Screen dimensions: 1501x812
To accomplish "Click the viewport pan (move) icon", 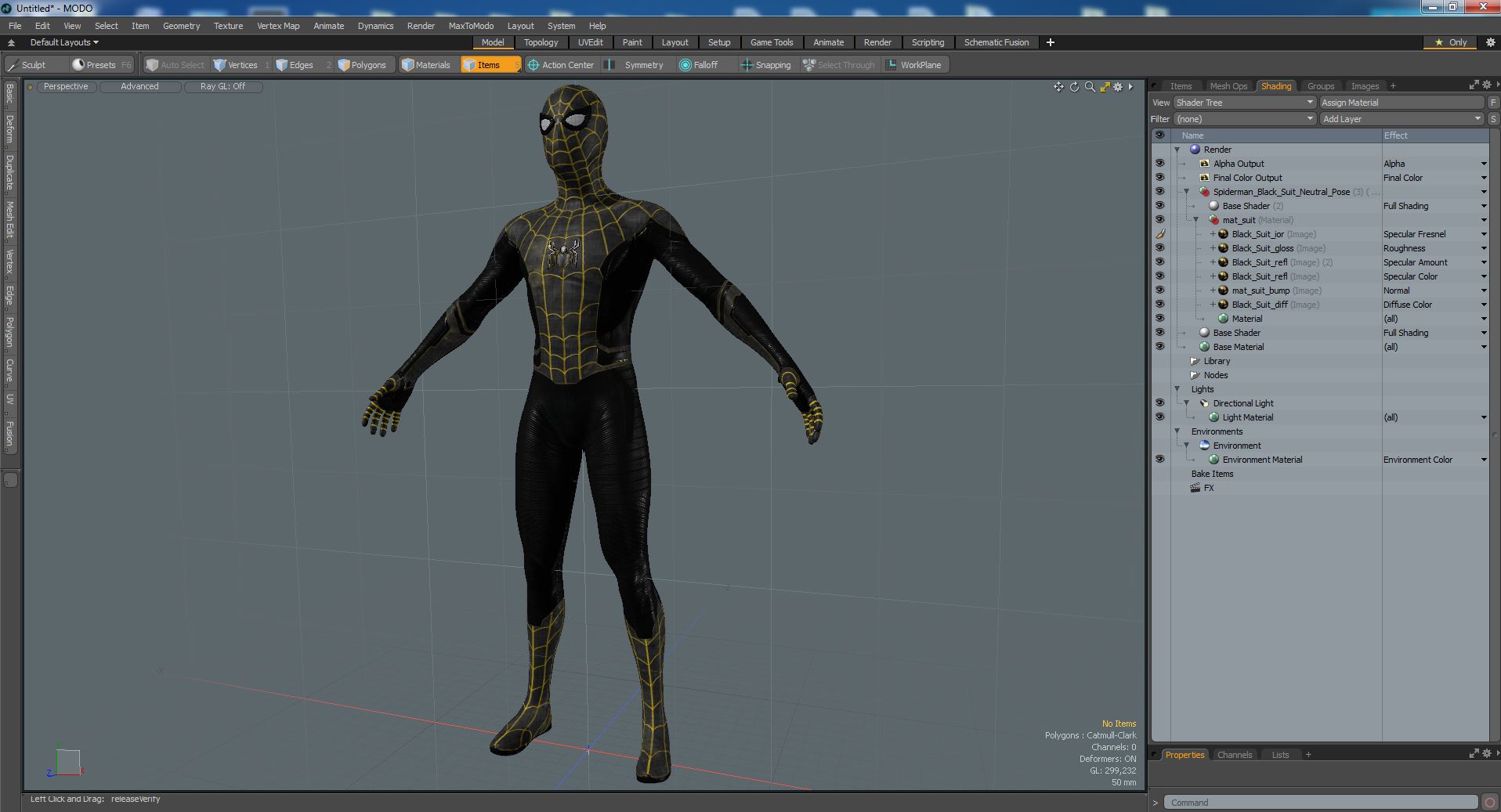I will tap(1058, 87).
